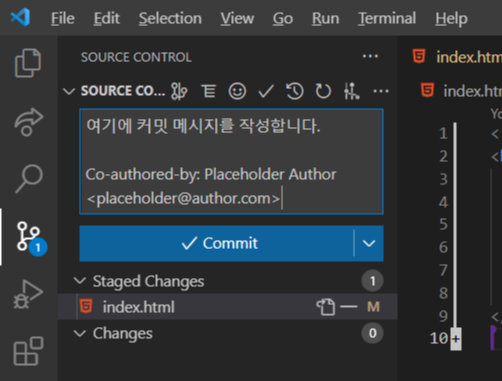Image resolution: width=502 pixels, height=381 pixels.
Task: Unstage index.html with the minus icon
Action: click(x=349, y=307)
